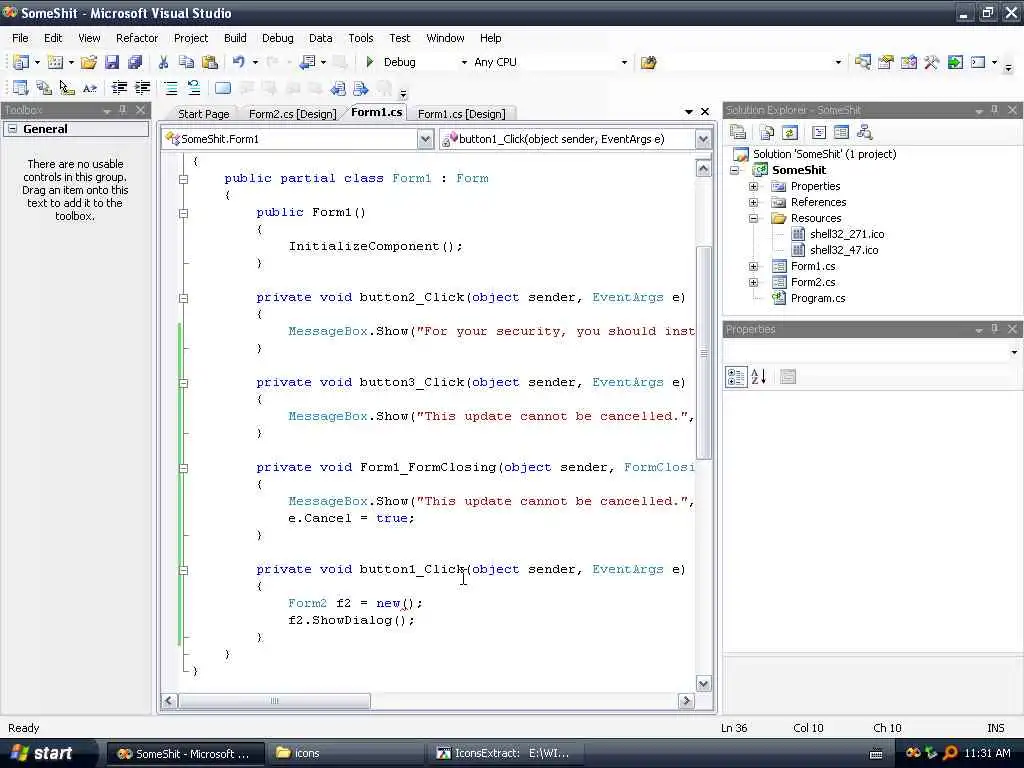Toggle auto-hide pin on the Toolbox panel
The image size is (1024, 768).
click(x=123, y=110)
